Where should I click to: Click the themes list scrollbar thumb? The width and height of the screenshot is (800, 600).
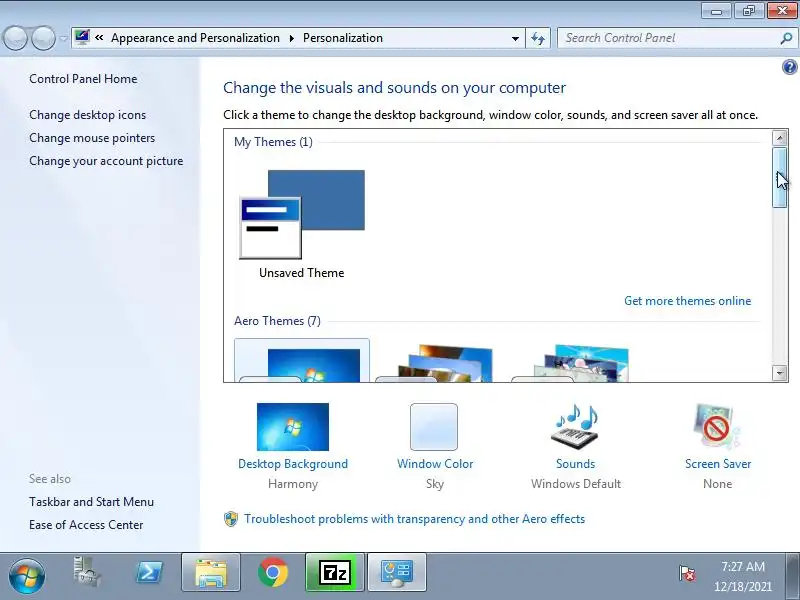(x=779, y=178)
